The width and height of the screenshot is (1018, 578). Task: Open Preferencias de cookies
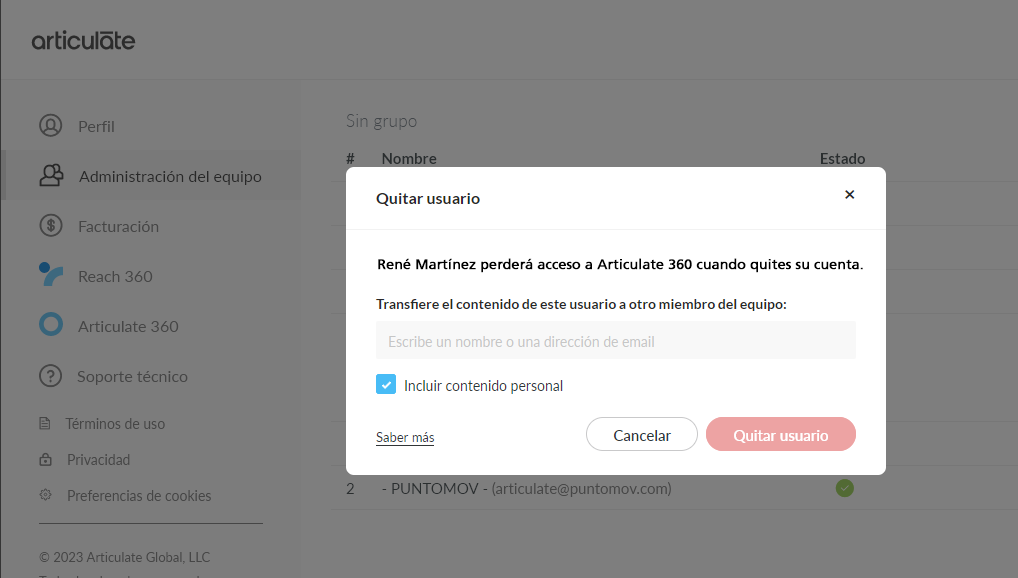(x=139, y=496)
